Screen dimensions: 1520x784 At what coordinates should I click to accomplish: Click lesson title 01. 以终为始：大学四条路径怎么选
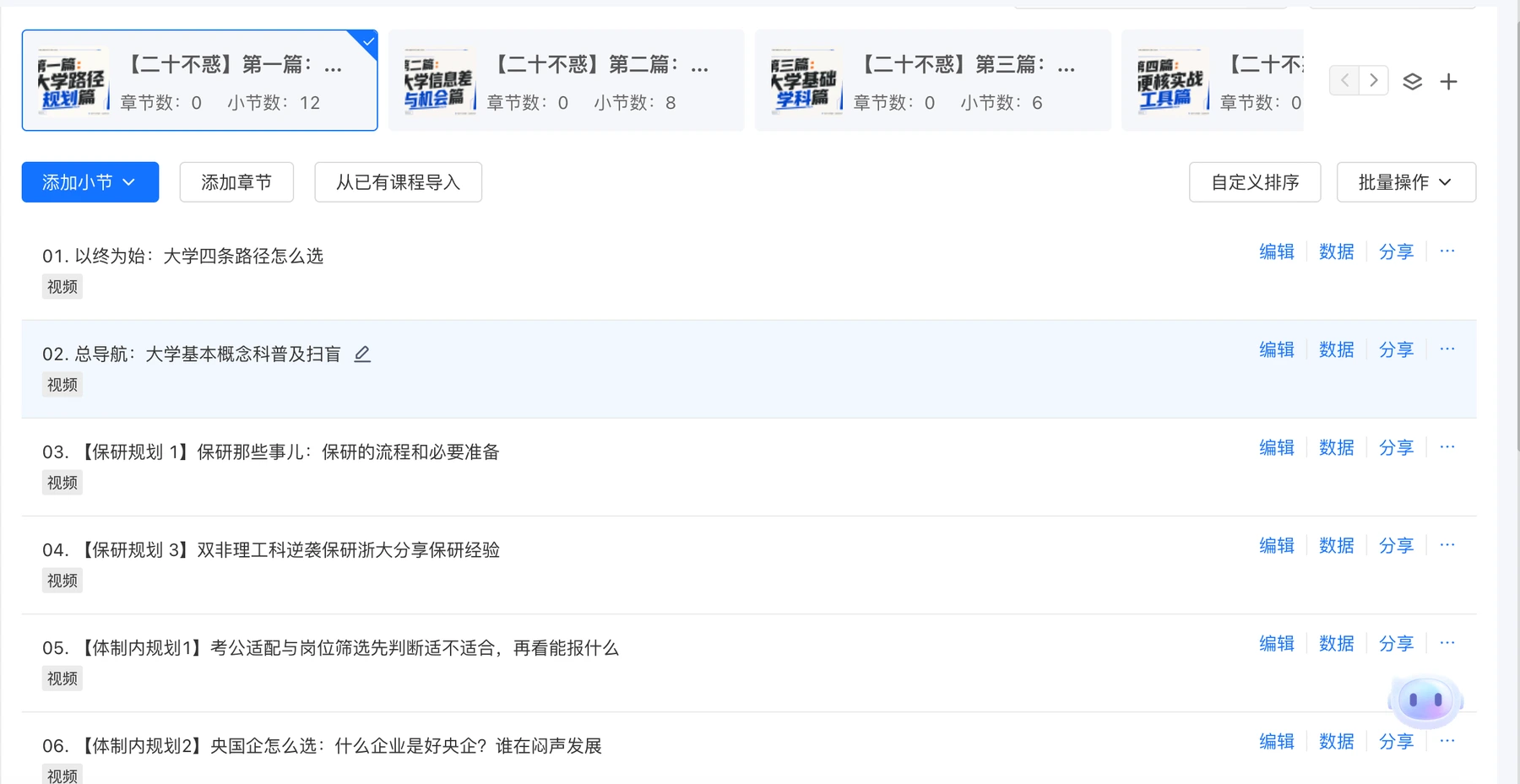coord(183,256)
